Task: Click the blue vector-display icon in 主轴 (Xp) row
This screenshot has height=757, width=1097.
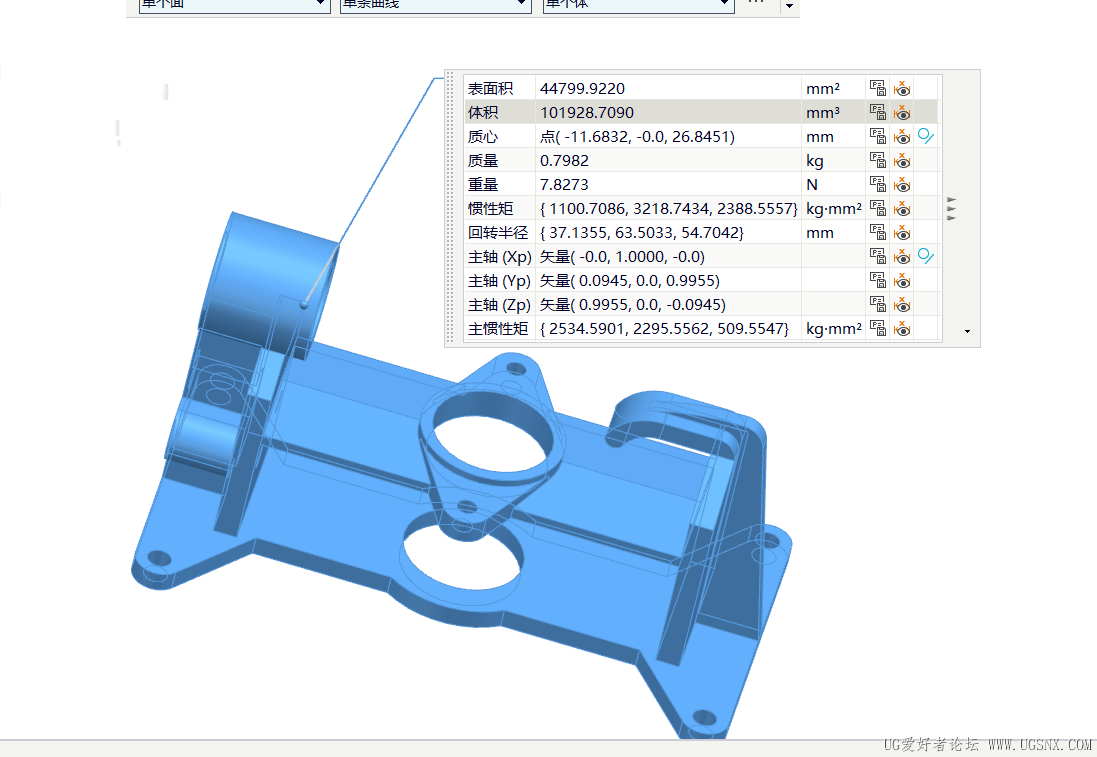Action: [926, 256]
